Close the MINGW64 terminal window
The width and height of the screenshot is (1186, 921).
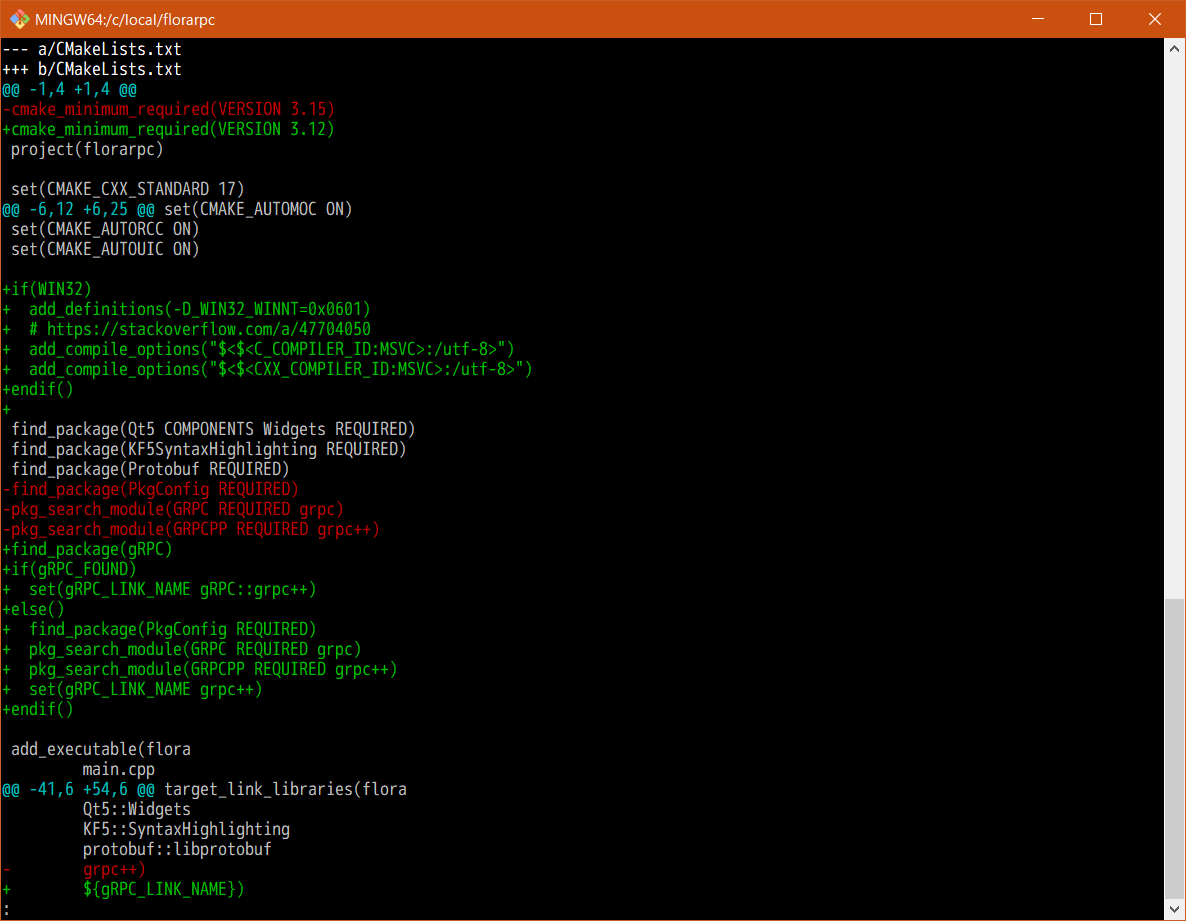tap(1155, 19)
